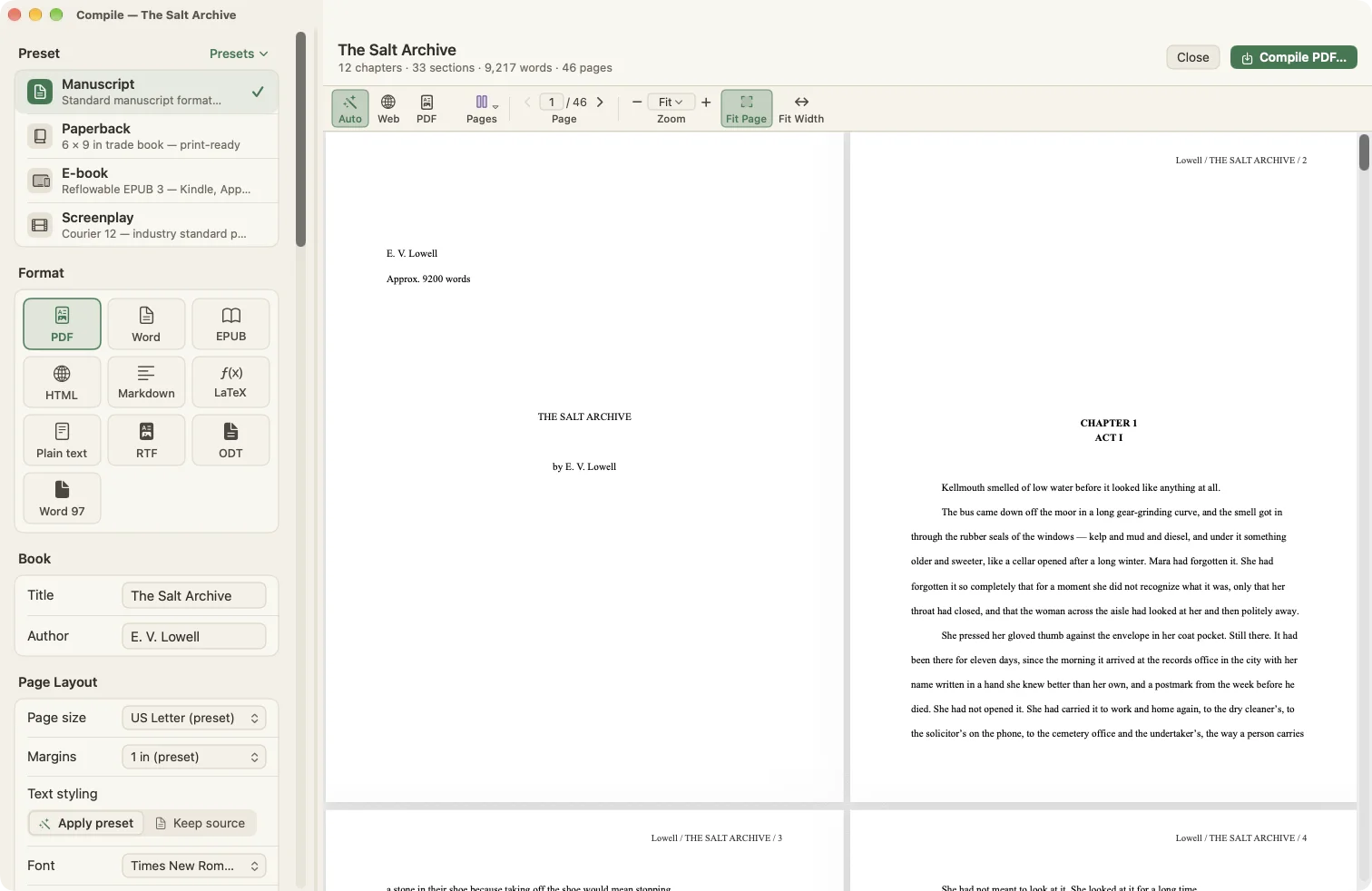
Task: Click the Close button
Action: 1192,57
